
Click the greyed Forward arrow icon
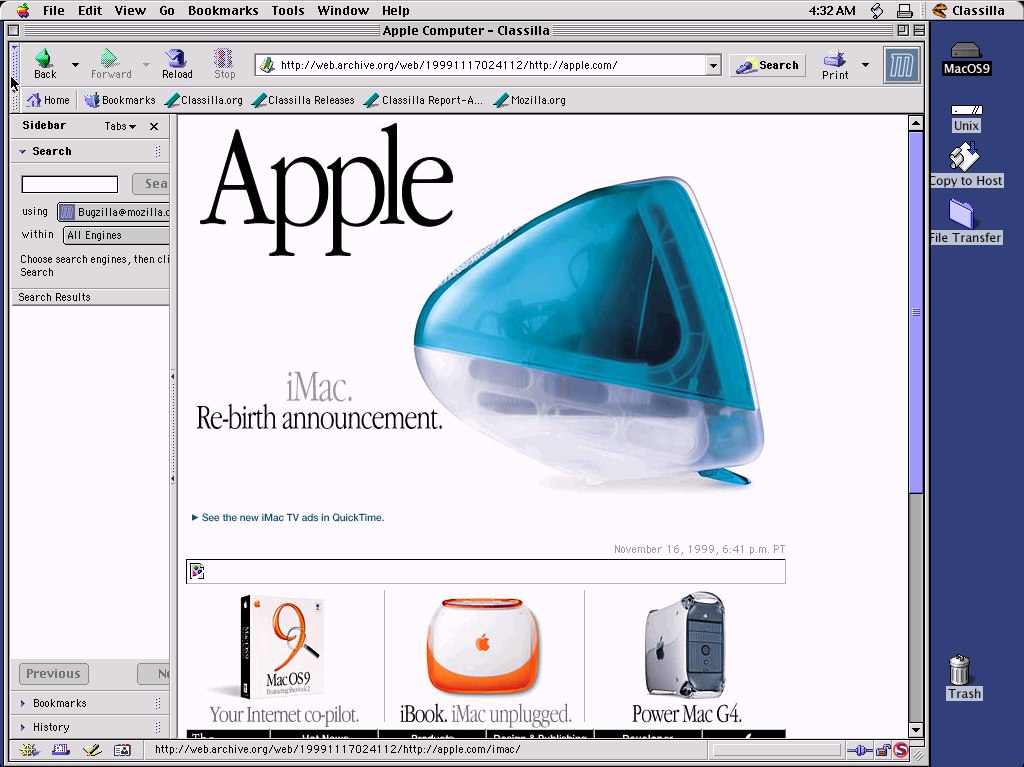[110, 59]
